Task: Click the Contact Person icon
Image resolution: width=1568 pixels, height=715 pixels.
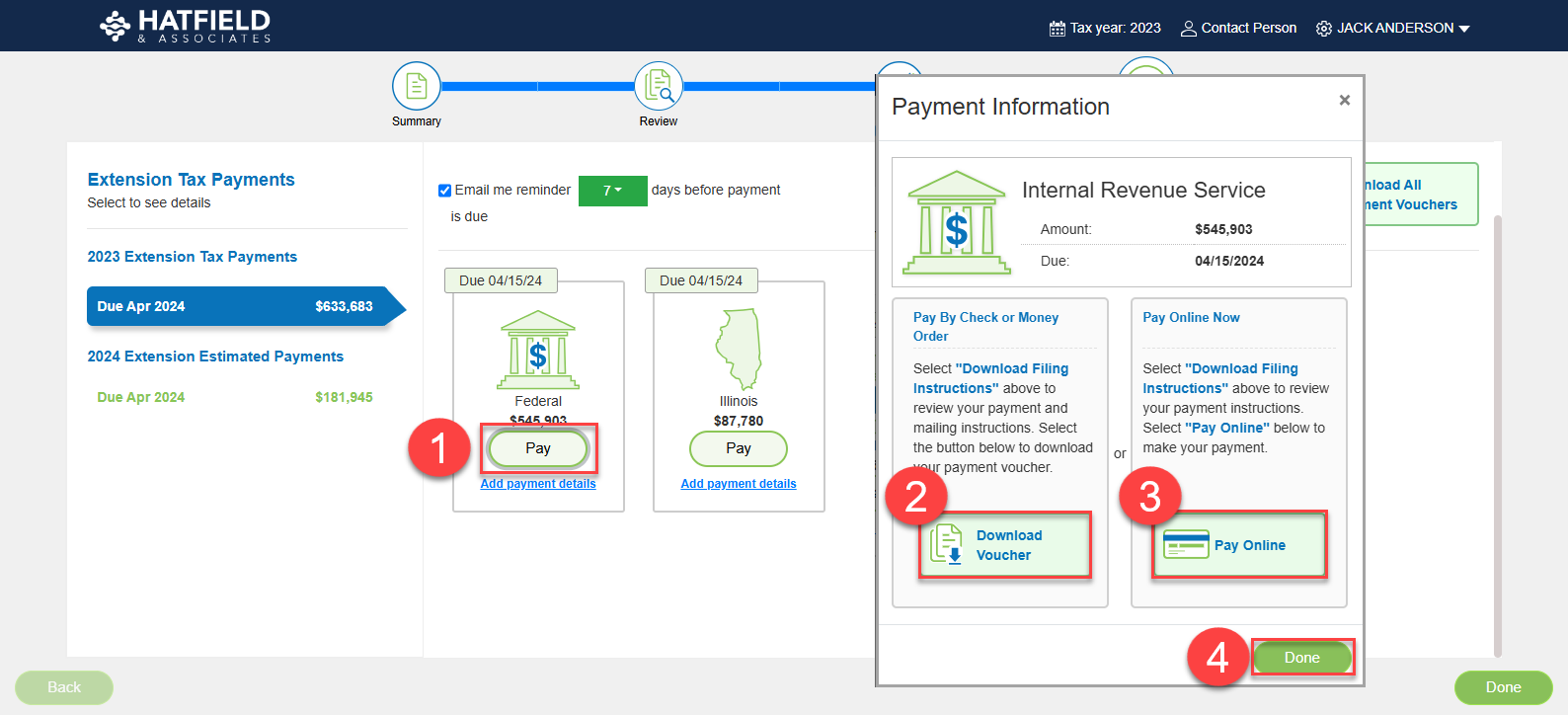Action: point(1189,29)
